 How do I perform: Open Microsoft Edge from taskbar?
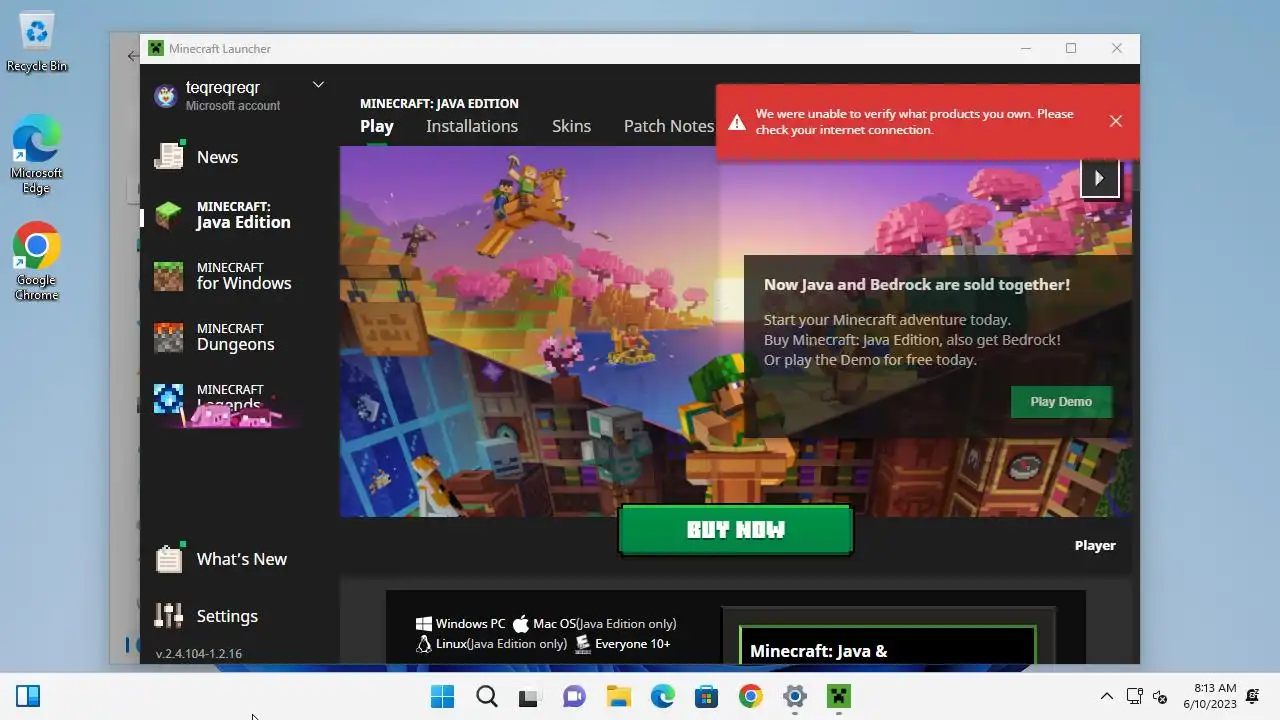click(662, 696)
